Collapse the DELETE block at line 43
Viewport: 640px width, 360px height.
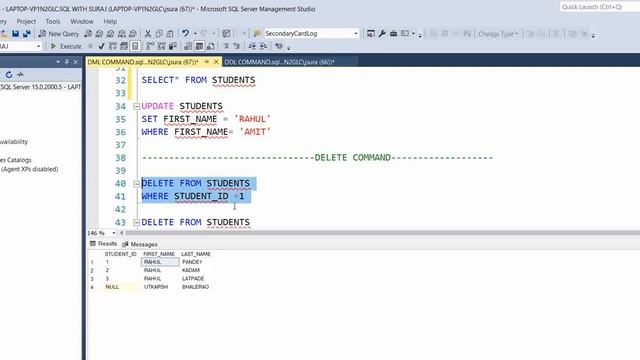click(x=137, y=222)
